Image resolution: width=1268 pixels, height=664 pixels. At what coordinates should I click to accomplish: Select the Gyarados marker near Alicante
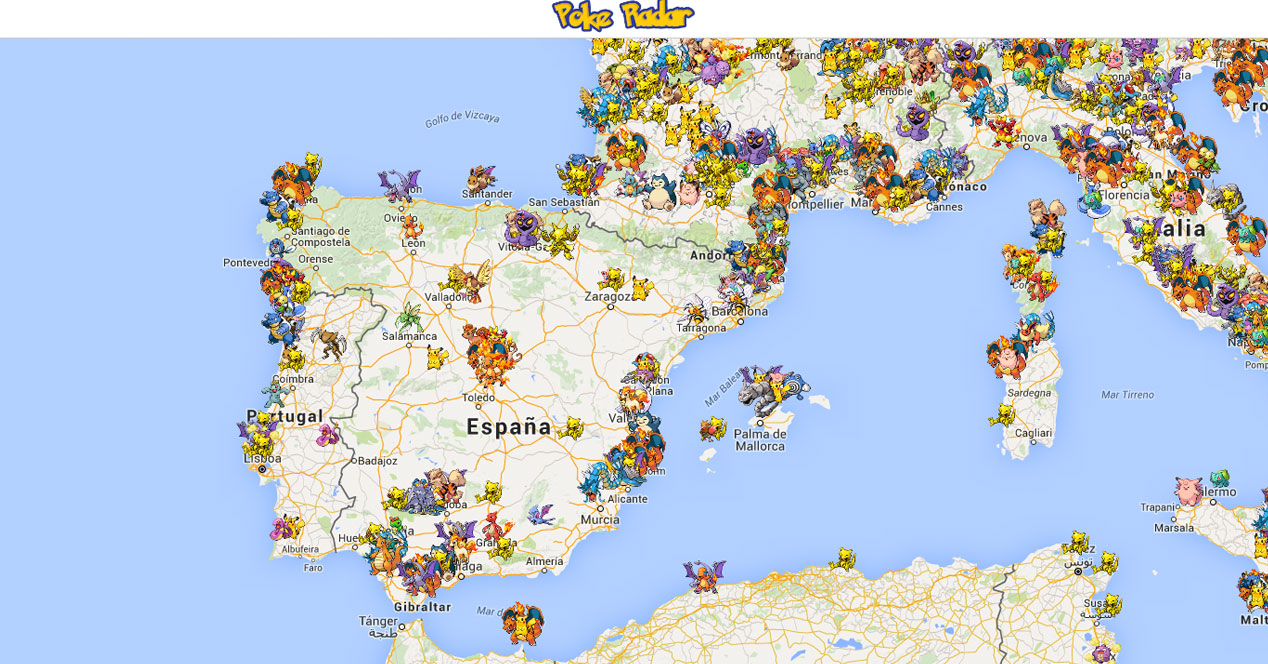pos(602,478)
